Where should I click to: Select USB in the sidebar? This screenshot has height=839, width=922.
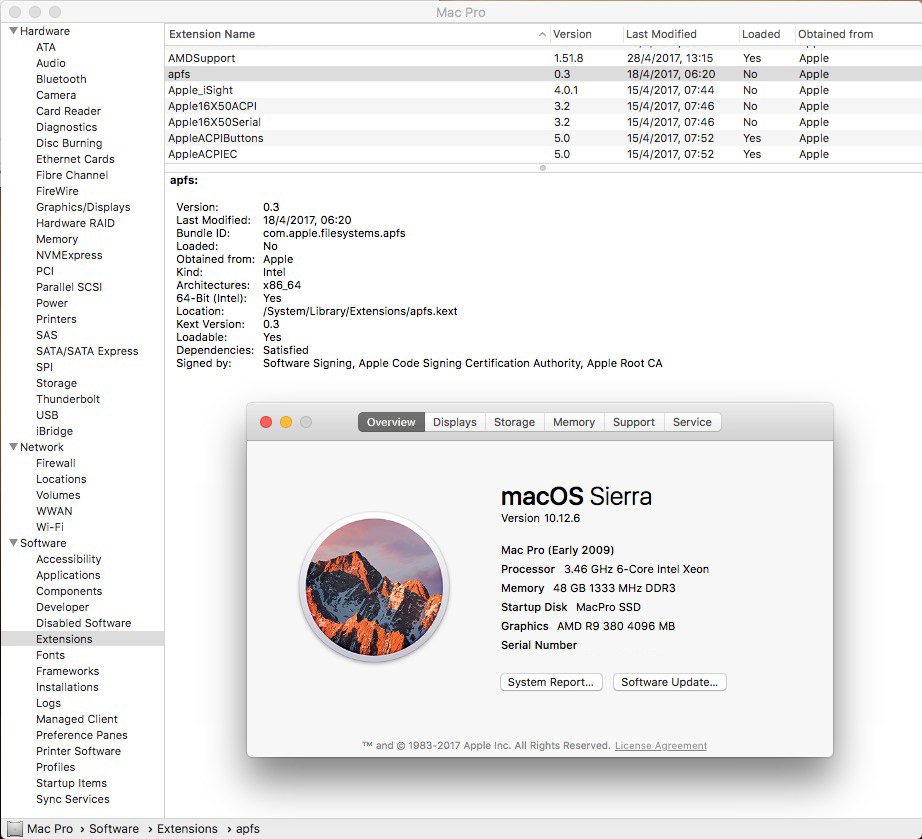pyautogui.click(x=47, y=415)
